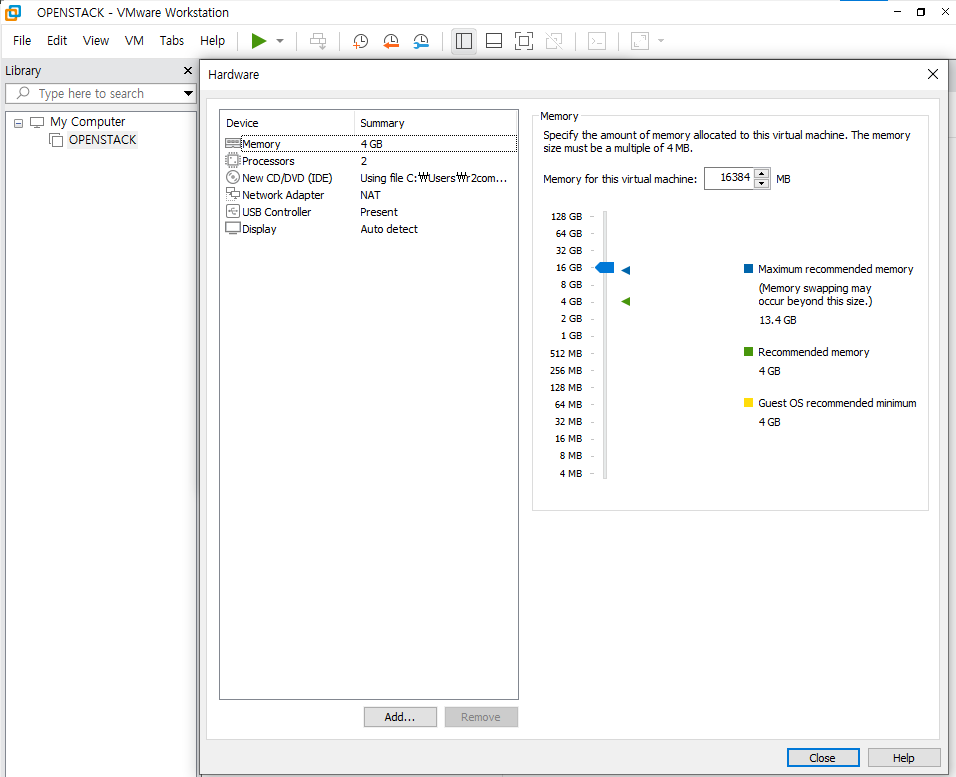Increase memory with the up stepper arrow
956x777 pixels.
[762, 174]
